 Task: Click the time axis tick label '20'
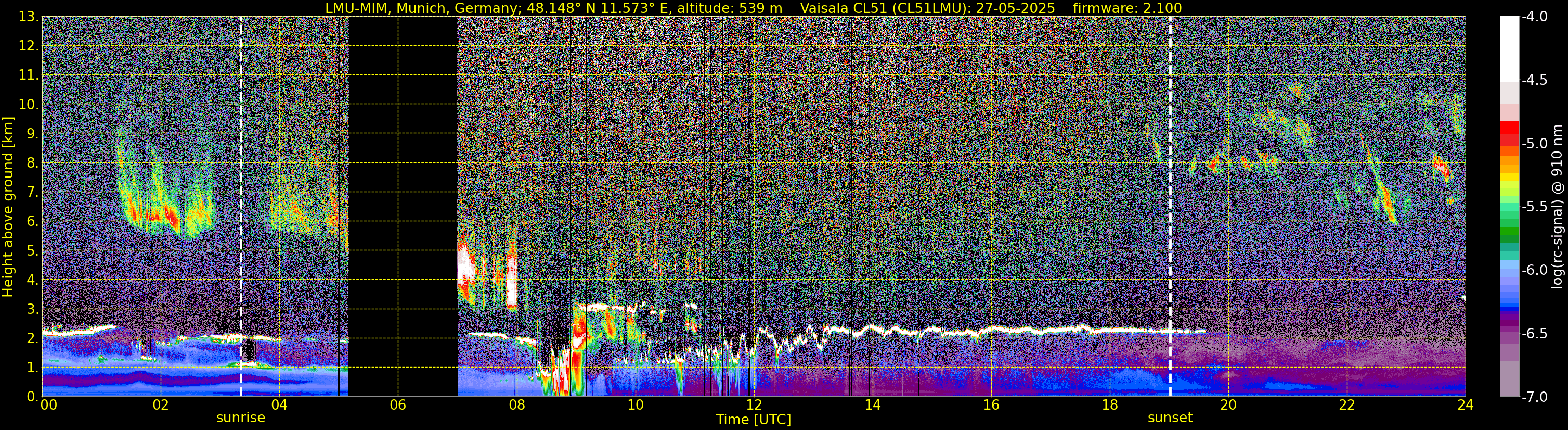pos(1228,405)
